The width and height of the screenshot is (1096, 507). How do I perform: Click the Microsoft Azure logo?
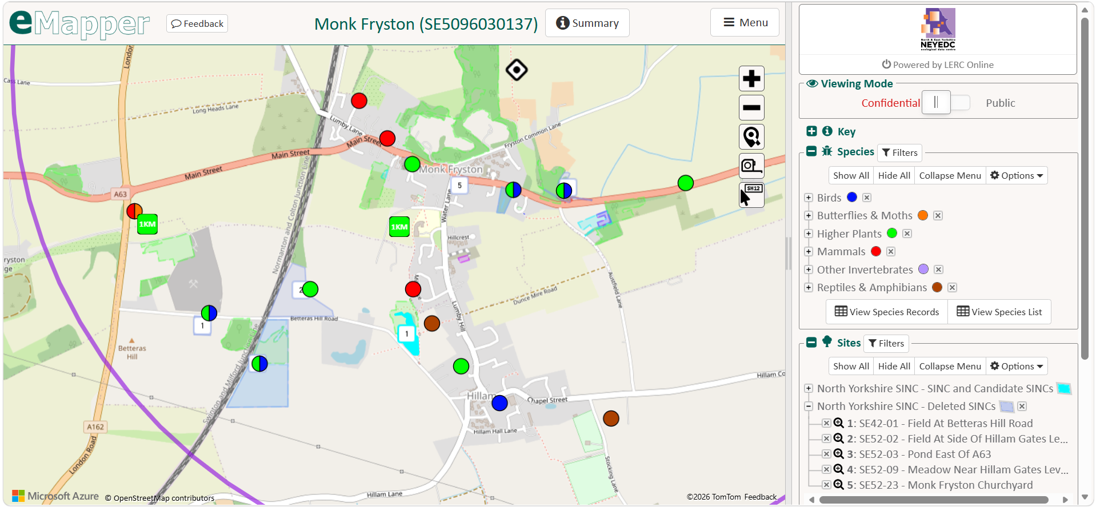tap(55, 497)
